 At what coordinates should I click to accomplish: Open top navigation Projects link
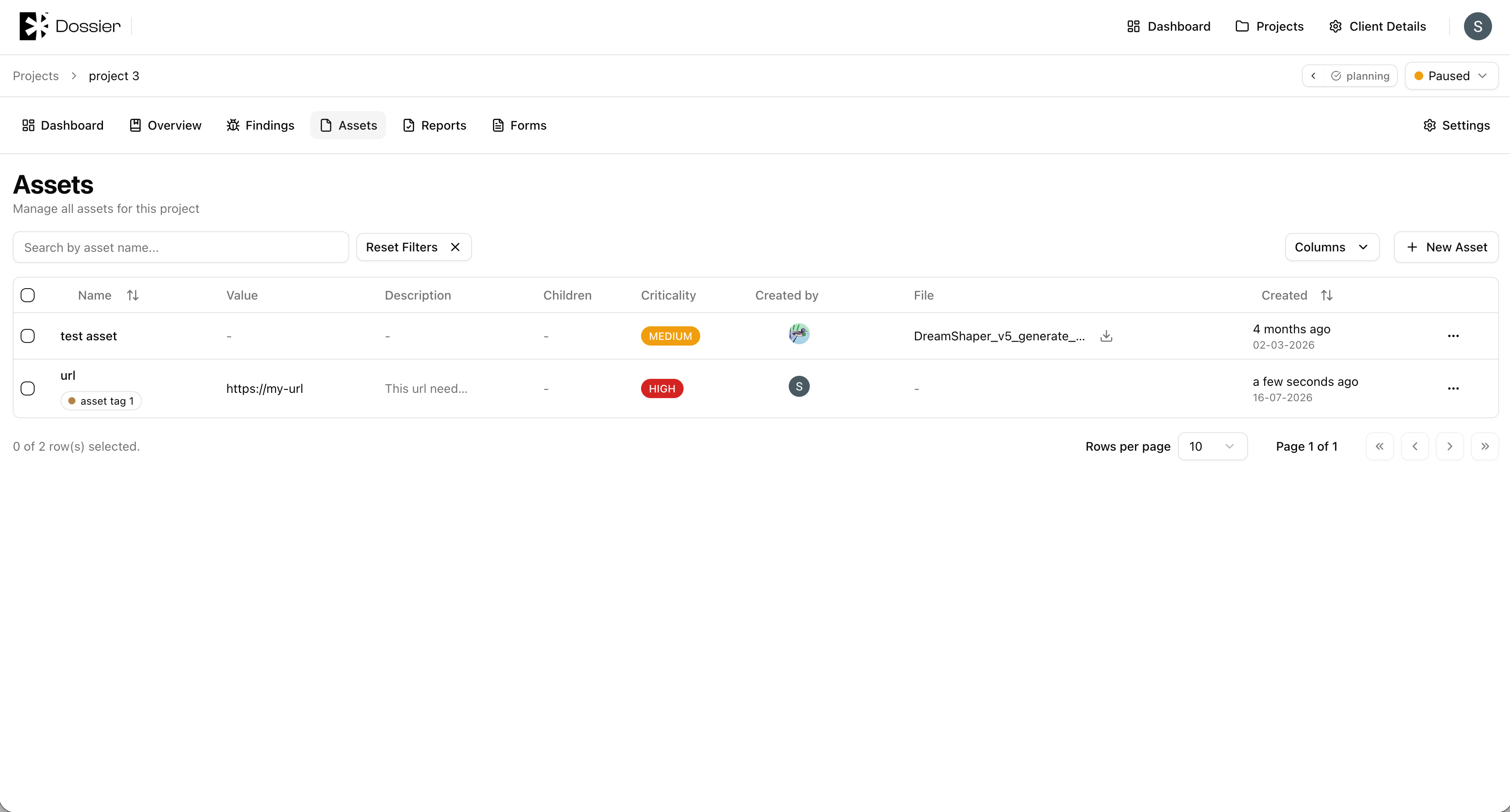1269,26
